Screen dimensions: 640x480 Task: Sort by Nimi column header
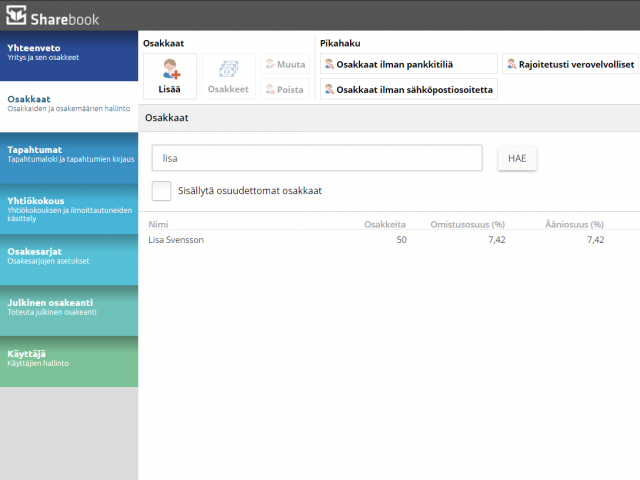tap(157, 225)
